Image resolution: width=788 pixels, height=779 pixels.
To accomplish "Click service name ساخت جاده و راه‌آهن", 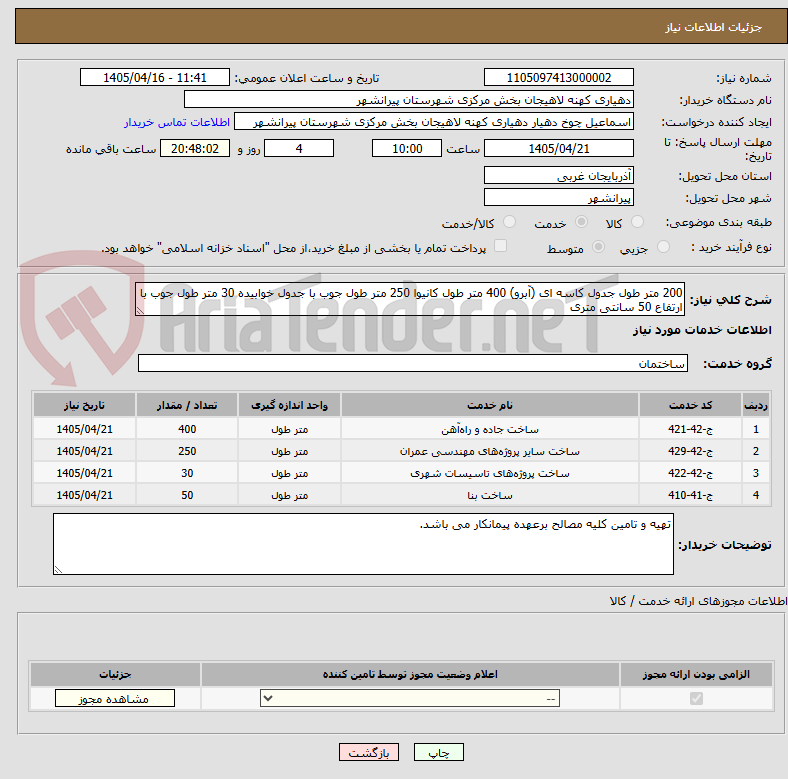I will (489, 430).
